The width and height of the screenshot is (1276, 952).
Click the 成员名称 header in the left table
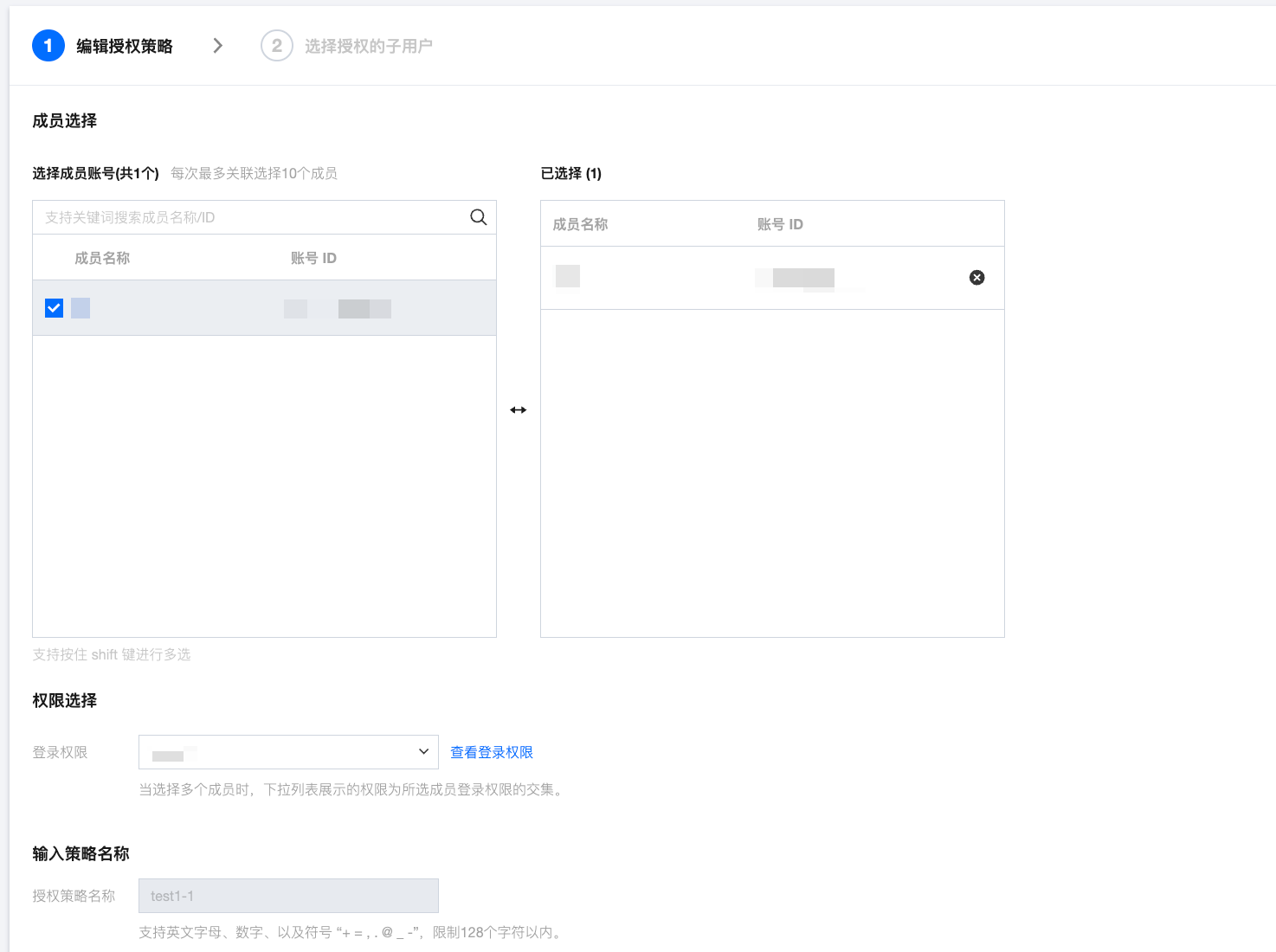pyautogui.click(x=102, y=258)
